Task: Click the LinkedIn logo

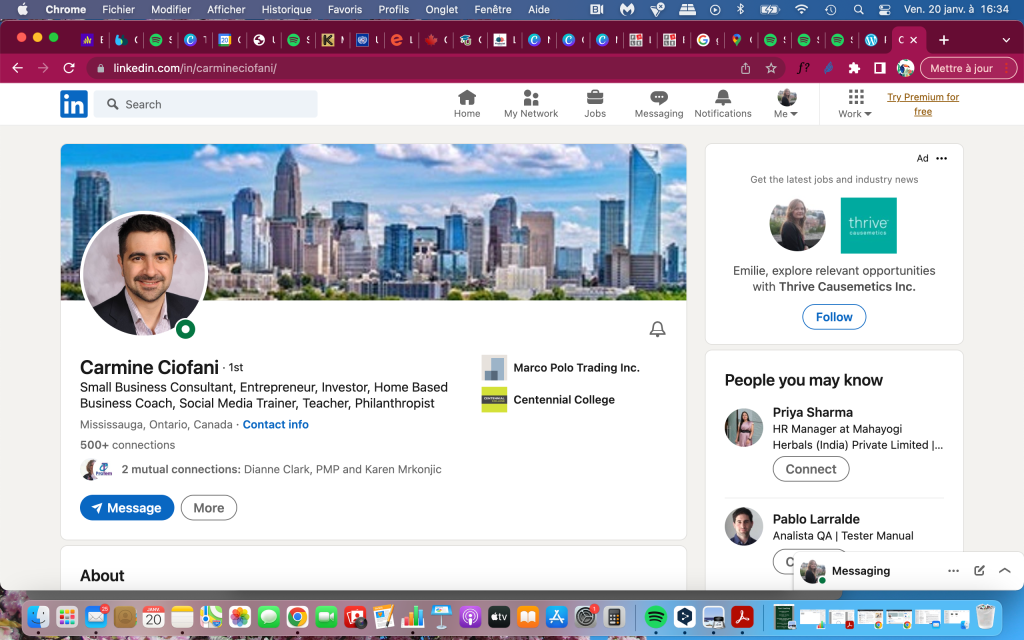Action: tap(74, 104)
